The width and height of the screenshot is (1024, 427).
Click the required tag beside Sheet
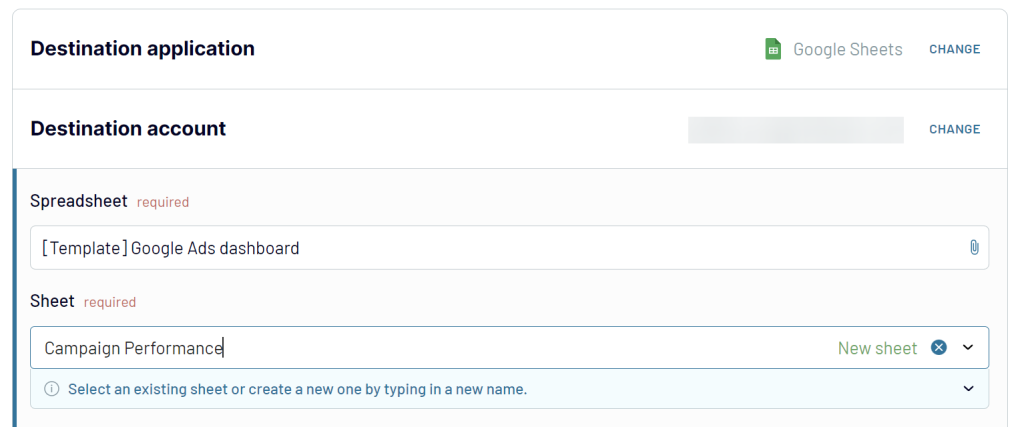point(110,302)
